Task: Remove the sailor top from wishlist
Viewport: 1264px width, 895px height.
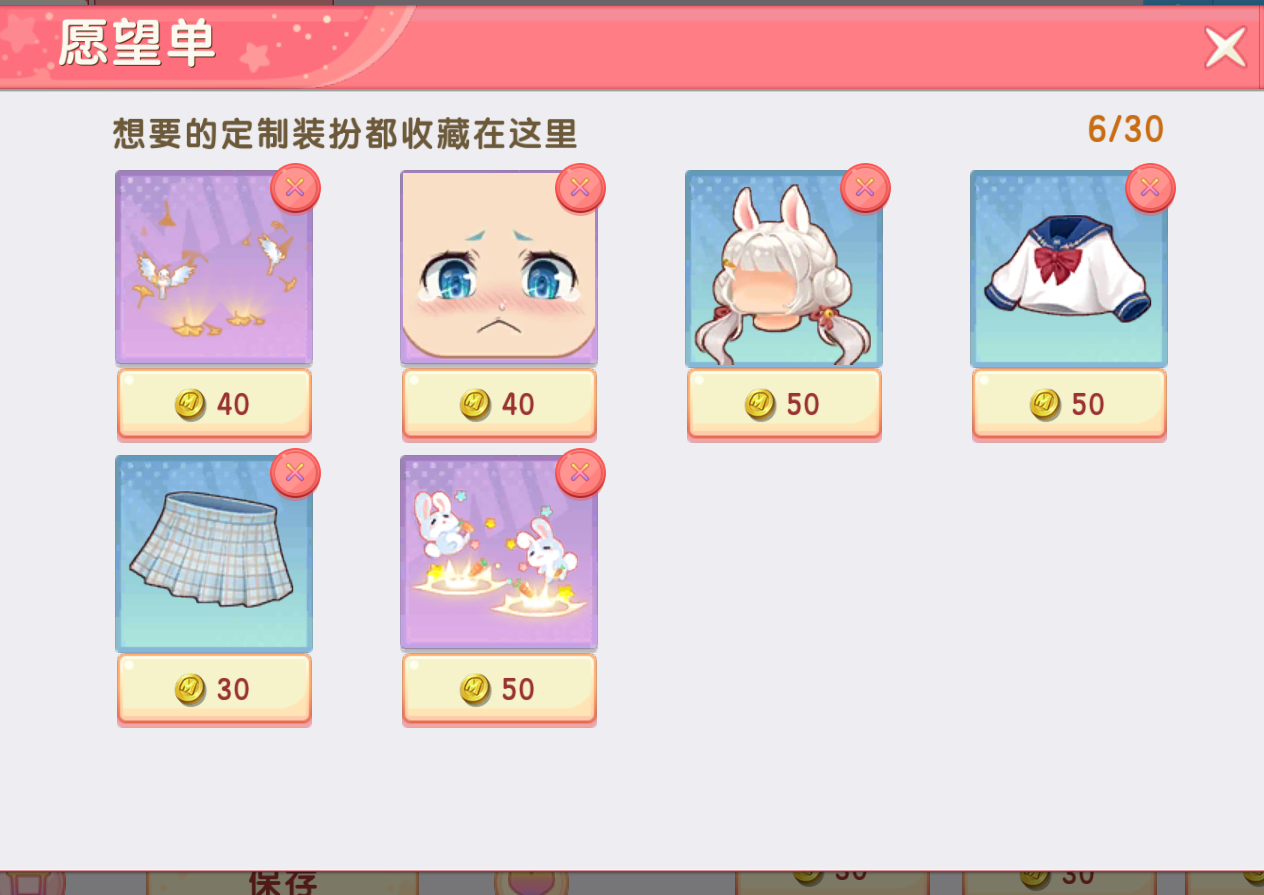Action: [x=1151, y=188]
